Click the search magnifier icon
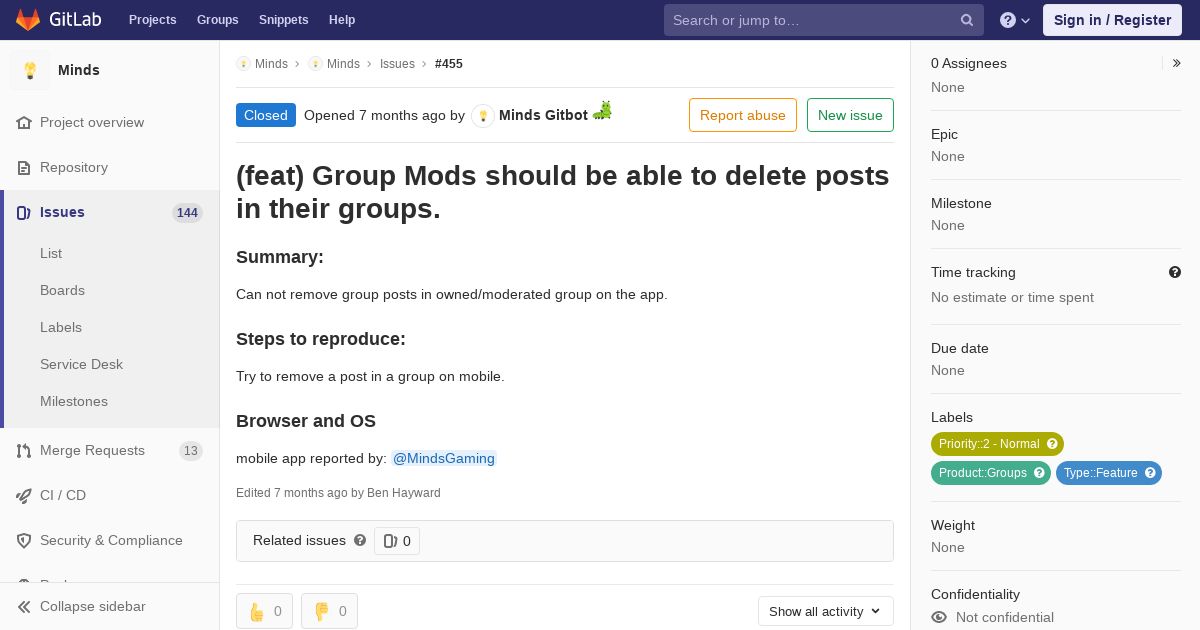Image resolution: width=1200 pixels, height=630 pixels. (967, 20)
